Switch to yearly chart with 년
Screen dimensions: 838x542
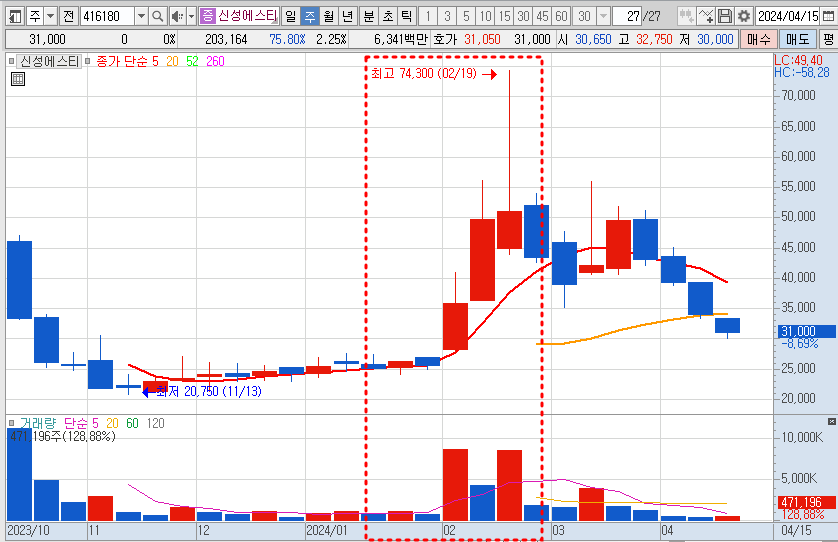[348, 16]
